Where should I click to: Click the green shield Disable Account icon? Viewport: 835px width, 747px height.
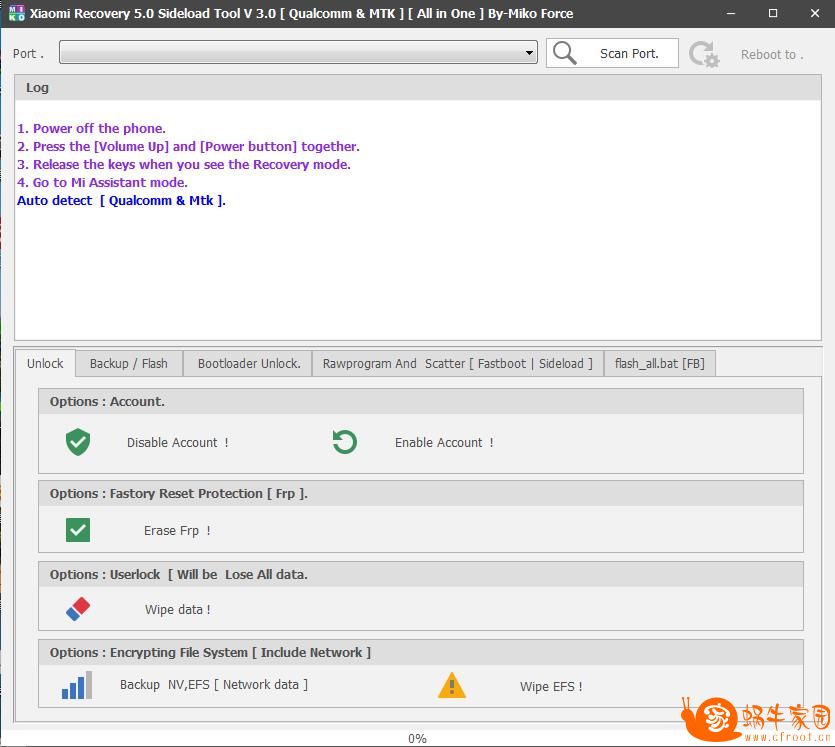tap(78, 442)
